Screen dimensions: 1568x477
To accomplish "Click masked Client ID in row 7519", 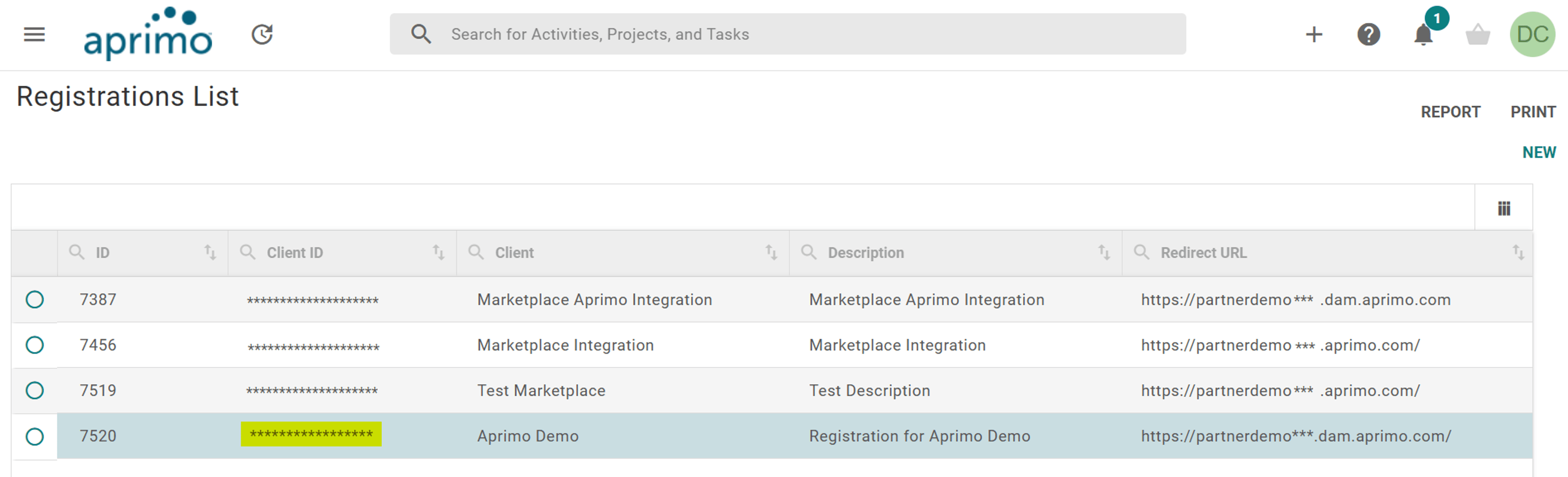I will pos(312,390).
